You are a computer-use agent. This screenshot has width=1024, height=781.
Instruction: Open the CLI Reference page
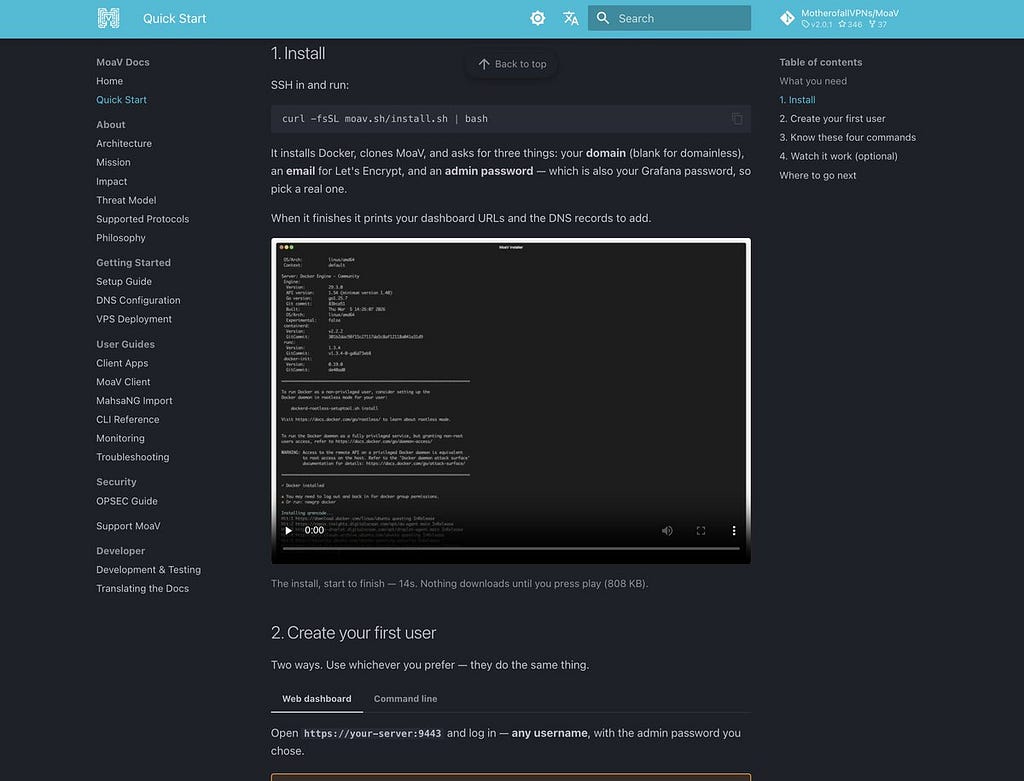(x=128, y=420)
